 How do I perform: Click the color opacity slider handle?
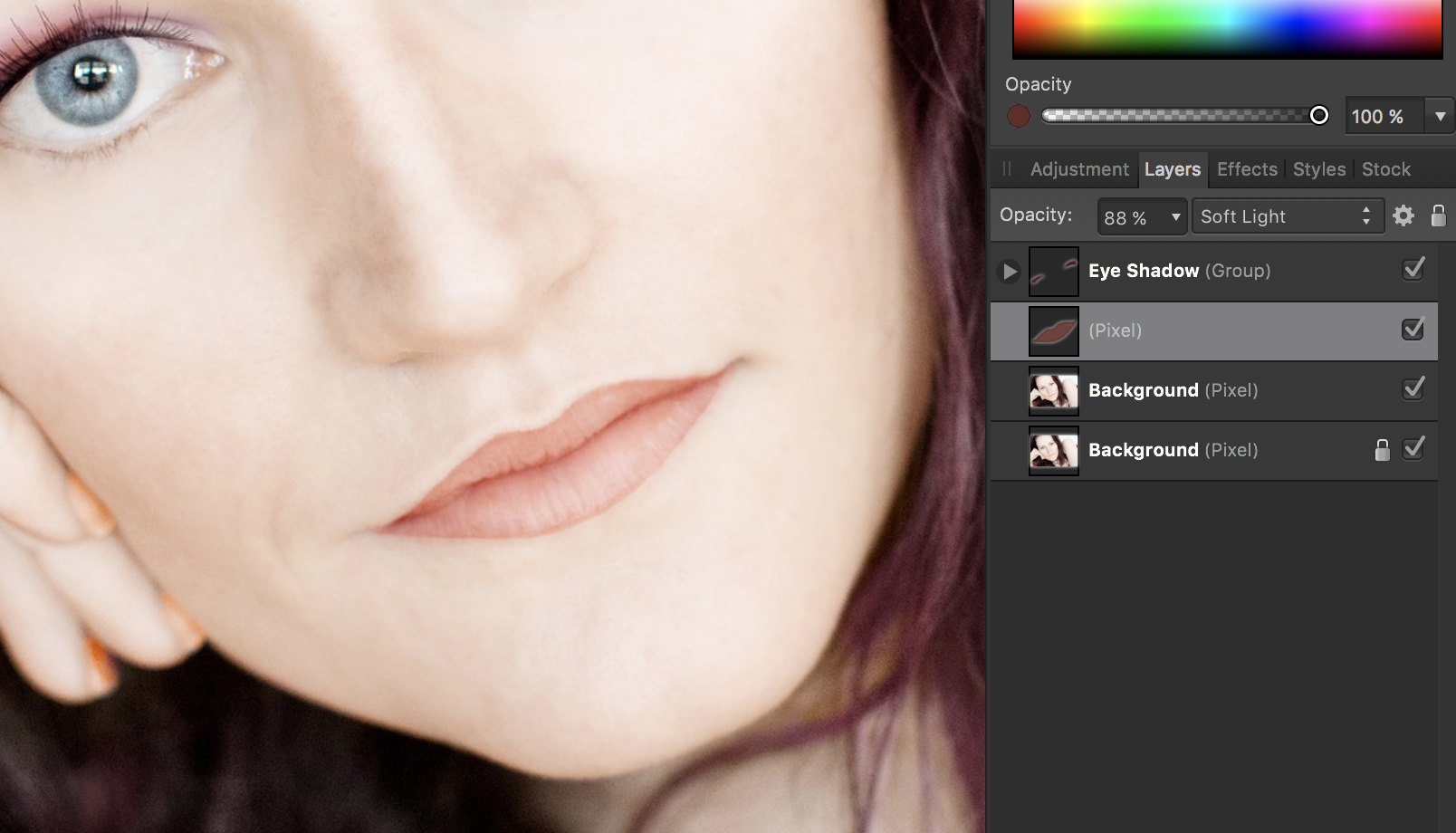[1319, 115]
